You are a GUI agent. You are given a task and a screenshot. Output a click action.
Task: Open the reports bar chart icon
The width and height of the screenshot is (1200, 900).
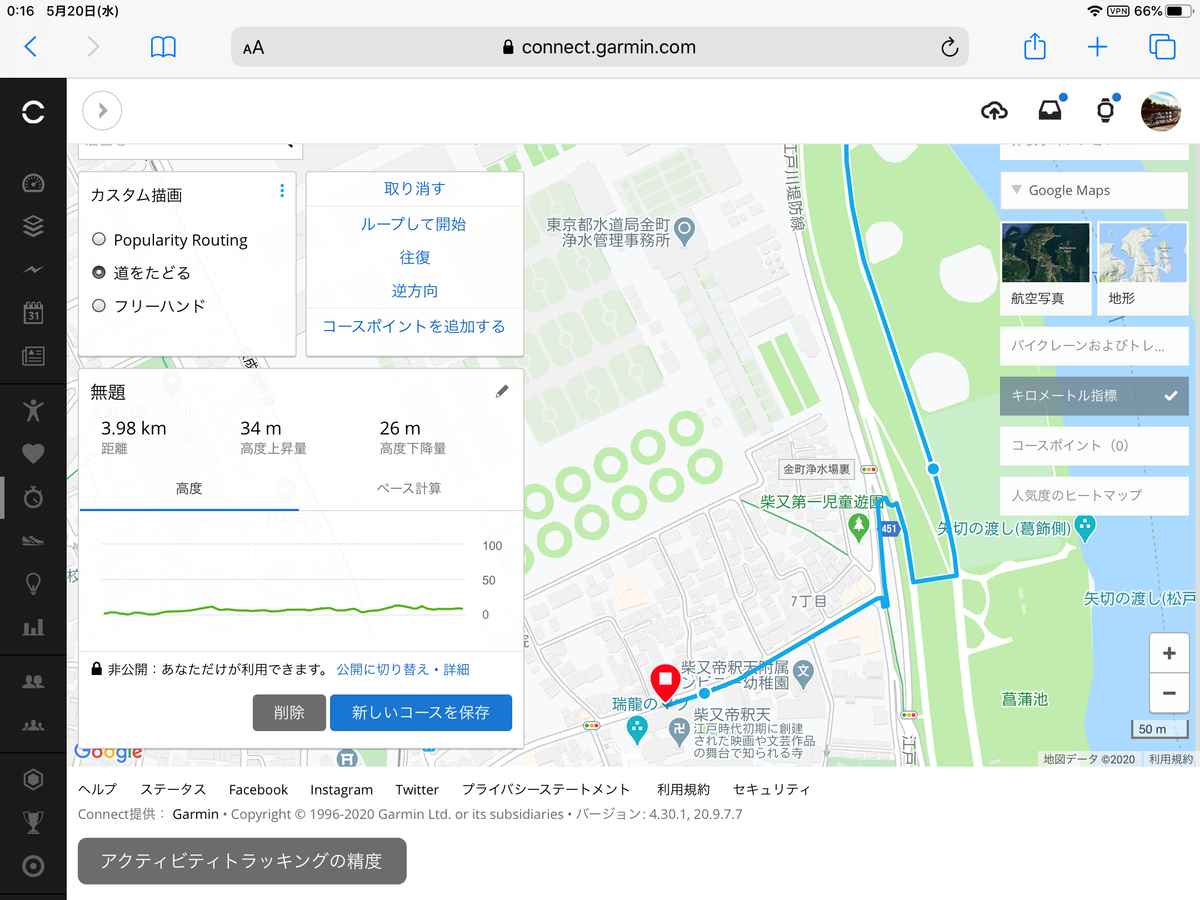point(33,627)
